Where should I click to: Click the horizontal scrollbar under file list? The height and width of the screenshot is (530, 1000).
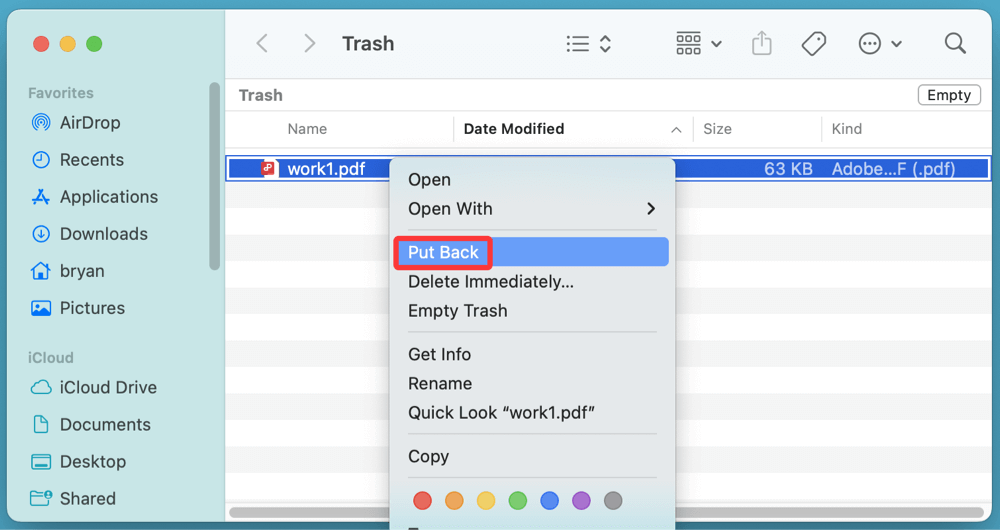click(x=606, y=512)
